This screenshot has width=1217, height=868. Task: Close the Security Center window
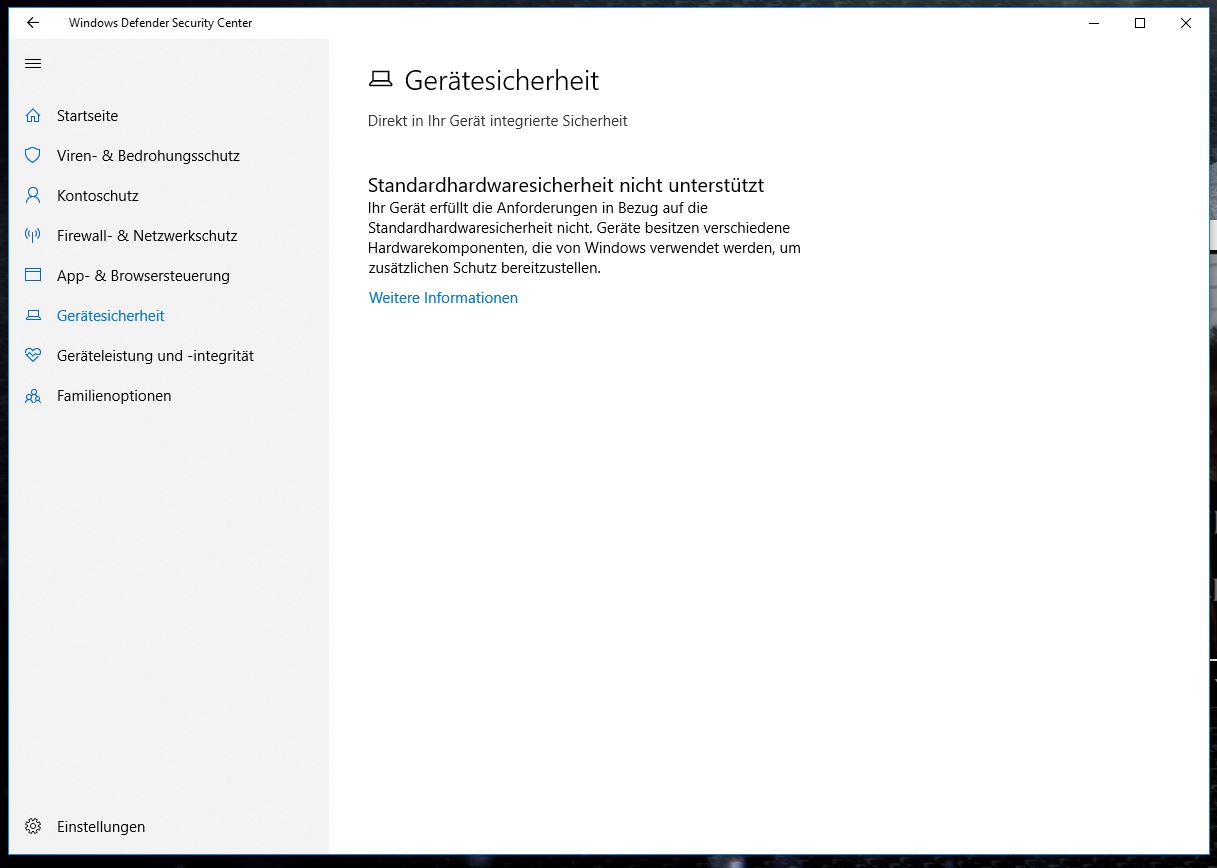[1185, 23]
